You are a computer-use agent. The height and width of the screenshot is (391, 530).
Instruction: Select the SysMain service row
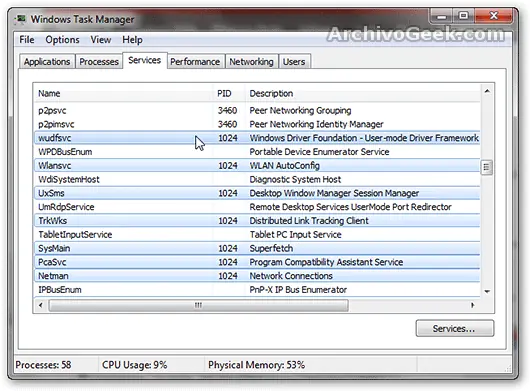coord(257,248)
